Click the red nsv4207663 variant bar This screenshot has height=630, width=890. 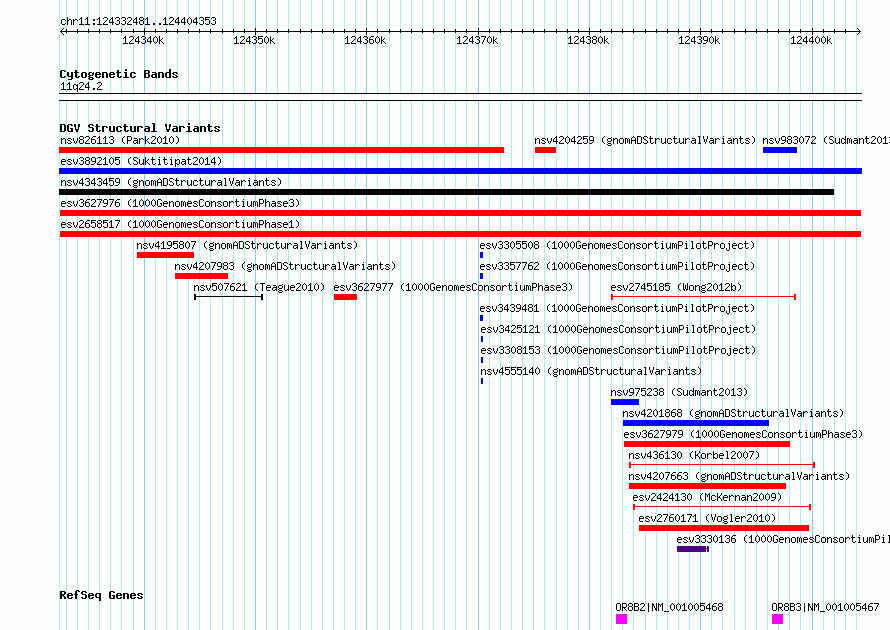(707, 486)
